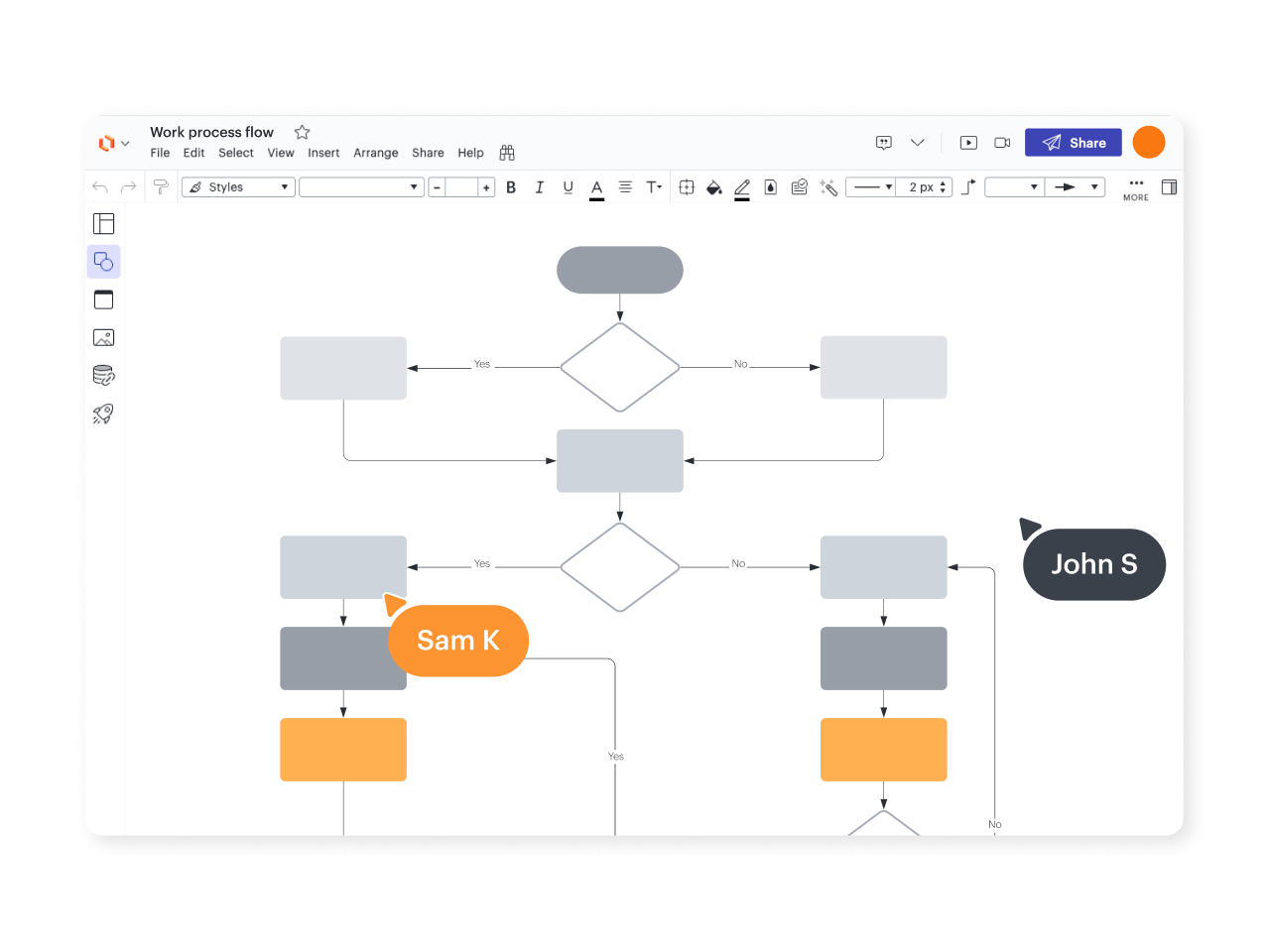Open the Arrange menu
This screenshot has width=1270, height=952.
[375, 153]
